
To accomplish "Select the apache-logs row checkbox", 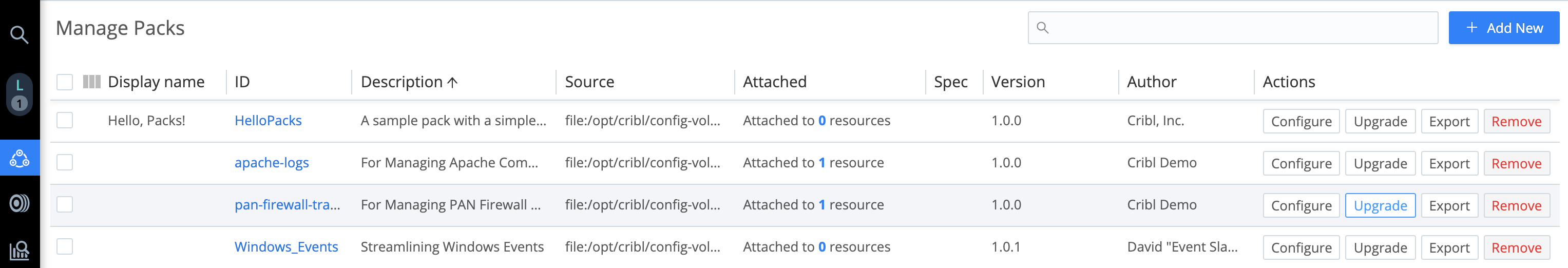I will click(x=65, y=163).
